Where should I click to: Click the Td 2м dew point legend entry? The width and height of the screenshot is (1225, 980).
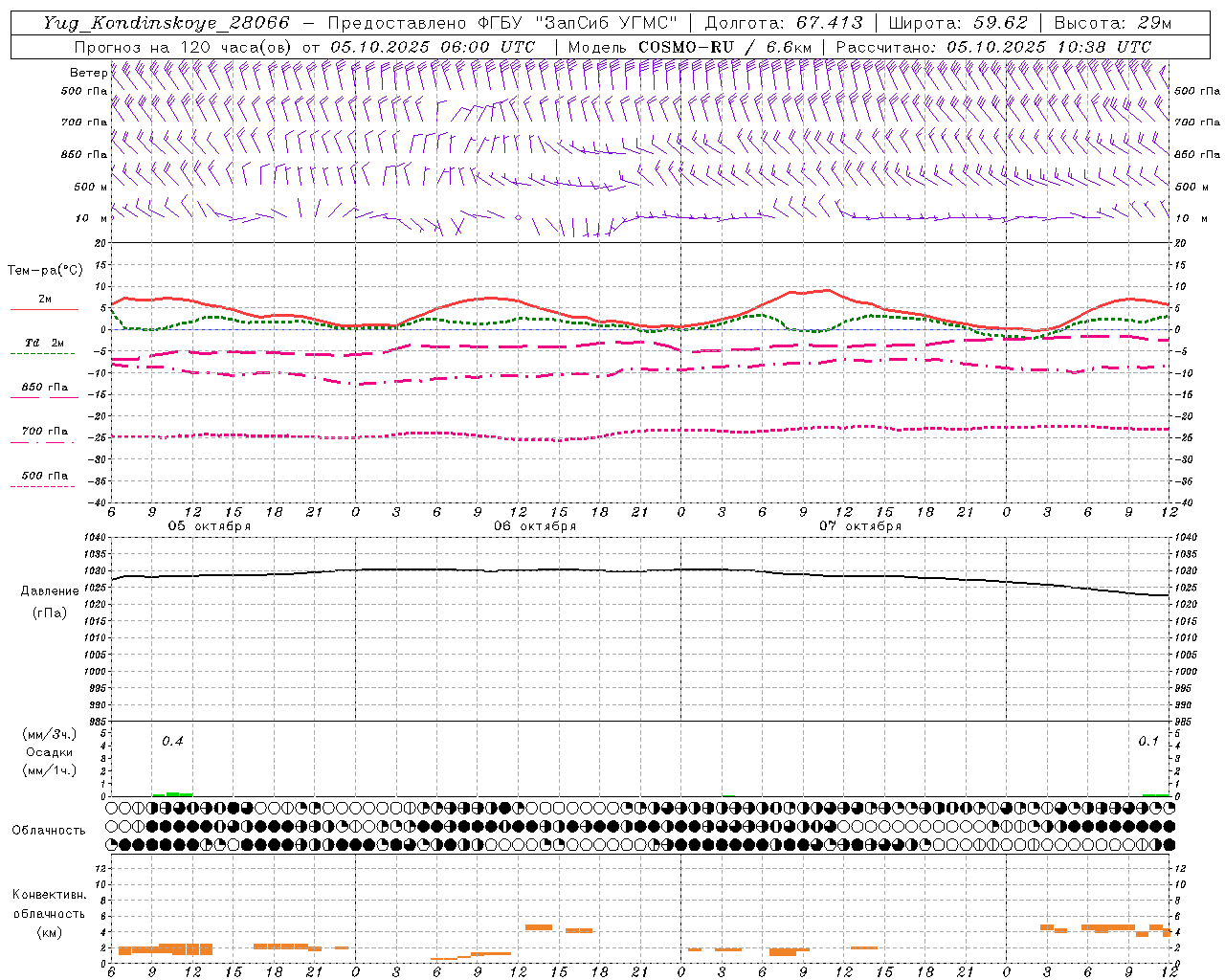44,345
